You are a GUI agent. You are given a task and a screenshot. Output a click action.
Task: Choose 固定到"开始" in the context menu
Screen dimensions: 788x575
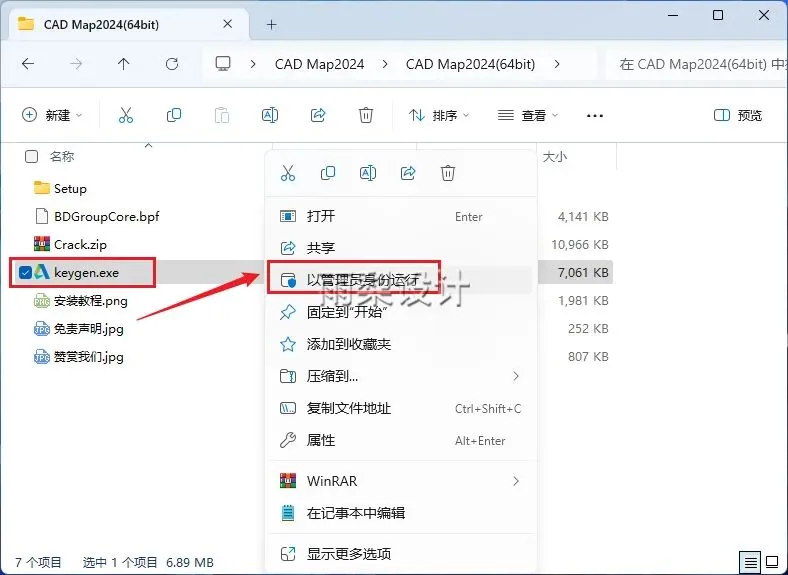(401, 312)
